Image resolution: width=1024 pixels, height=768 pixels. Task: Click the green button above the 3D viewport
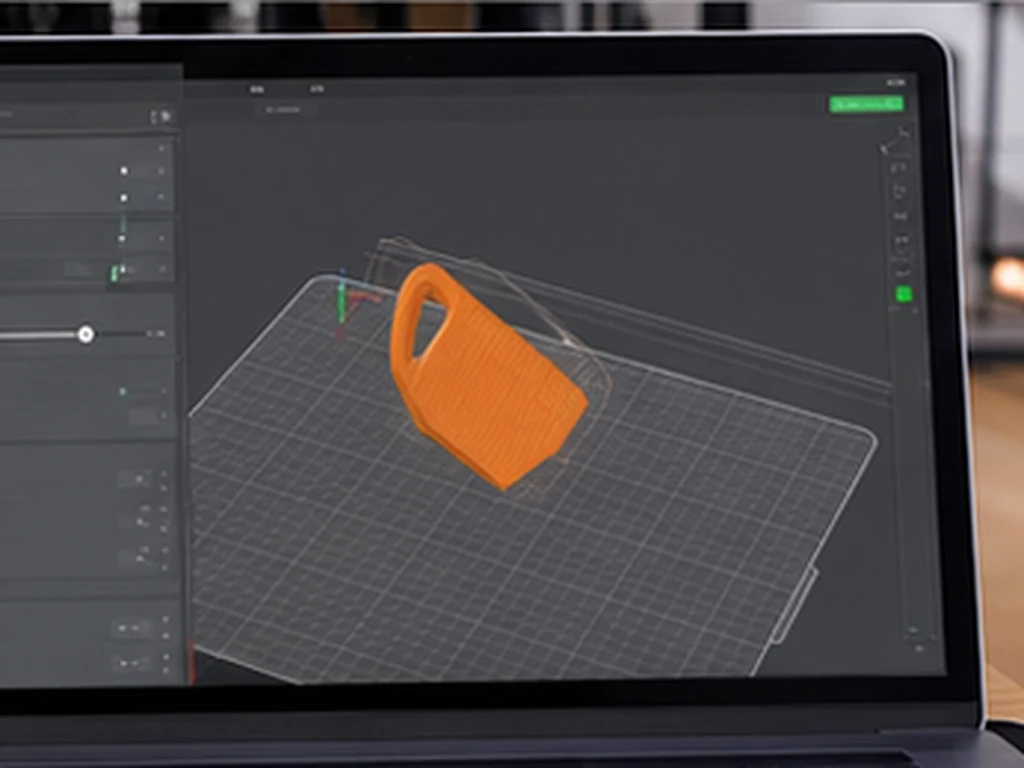[866, 104]
